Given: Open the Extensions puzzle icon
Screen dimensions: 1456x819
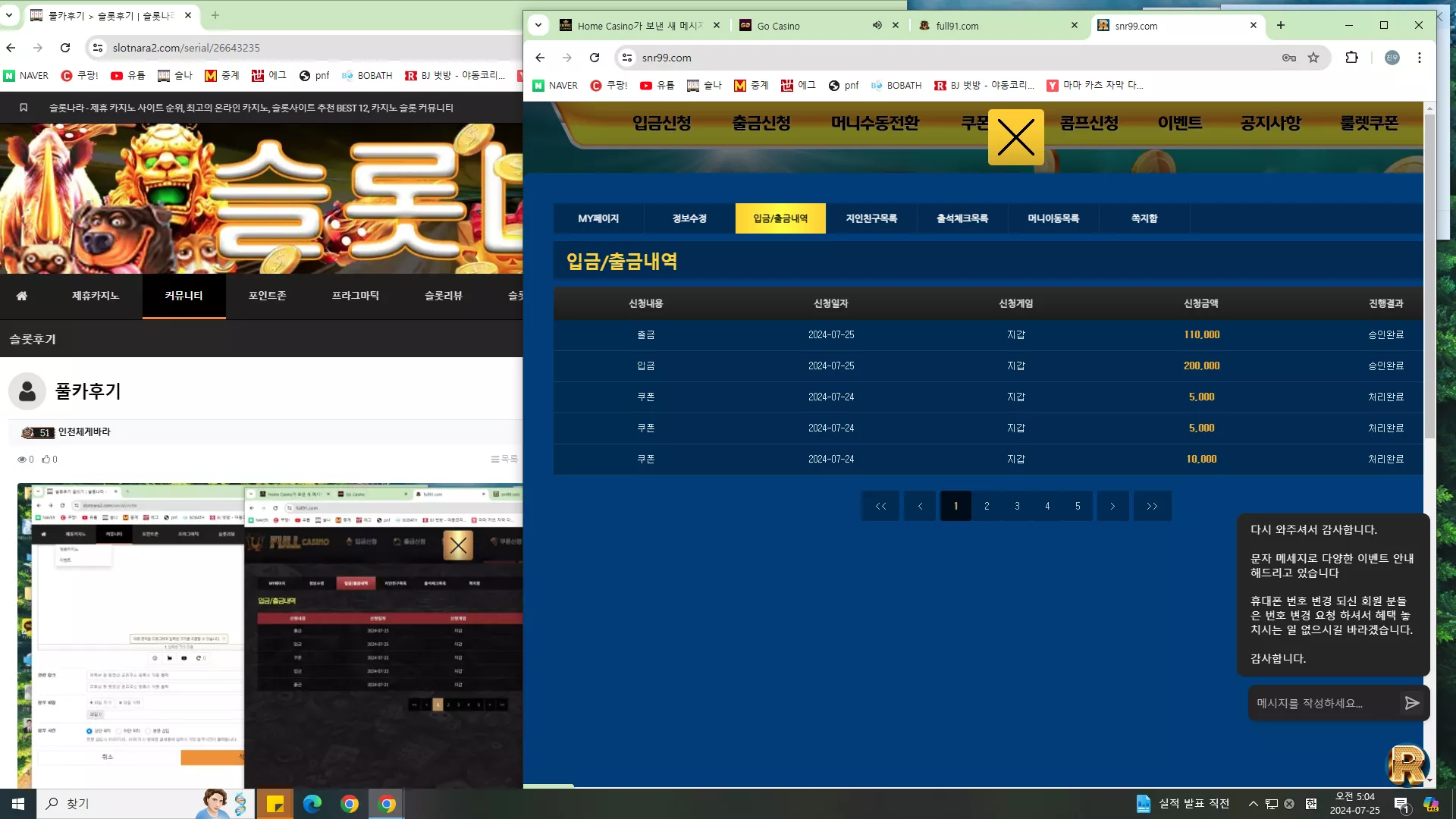Looking at the screenshot, I should (x=1351, y=58).
